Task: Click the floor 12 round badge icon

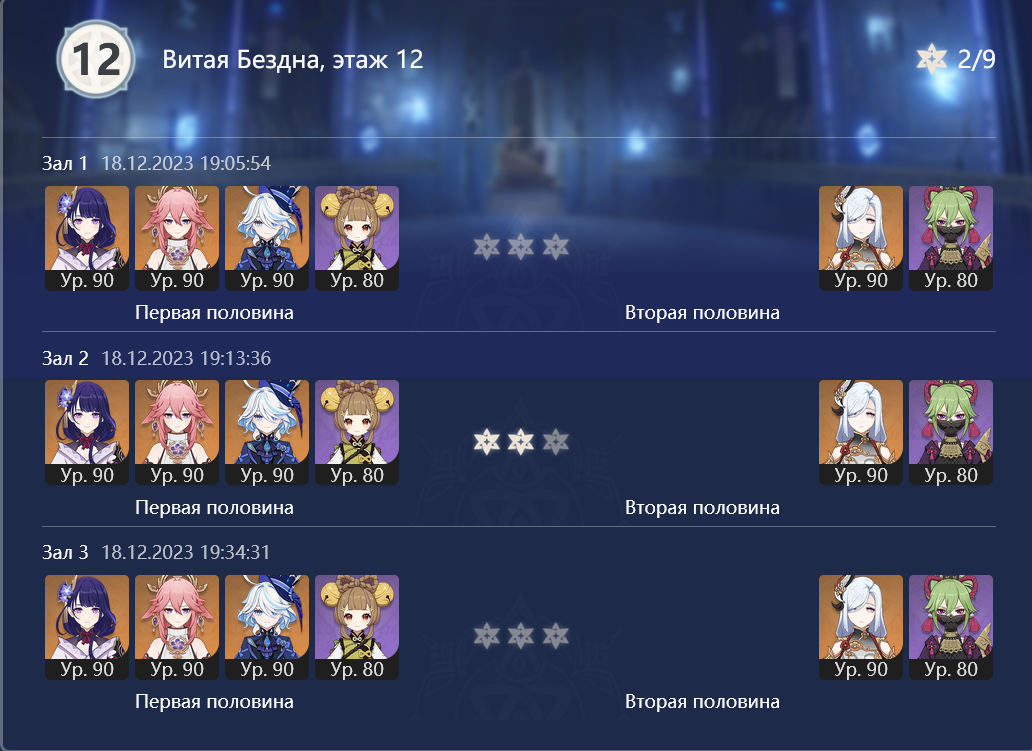Action: click(x=96, y=59)
